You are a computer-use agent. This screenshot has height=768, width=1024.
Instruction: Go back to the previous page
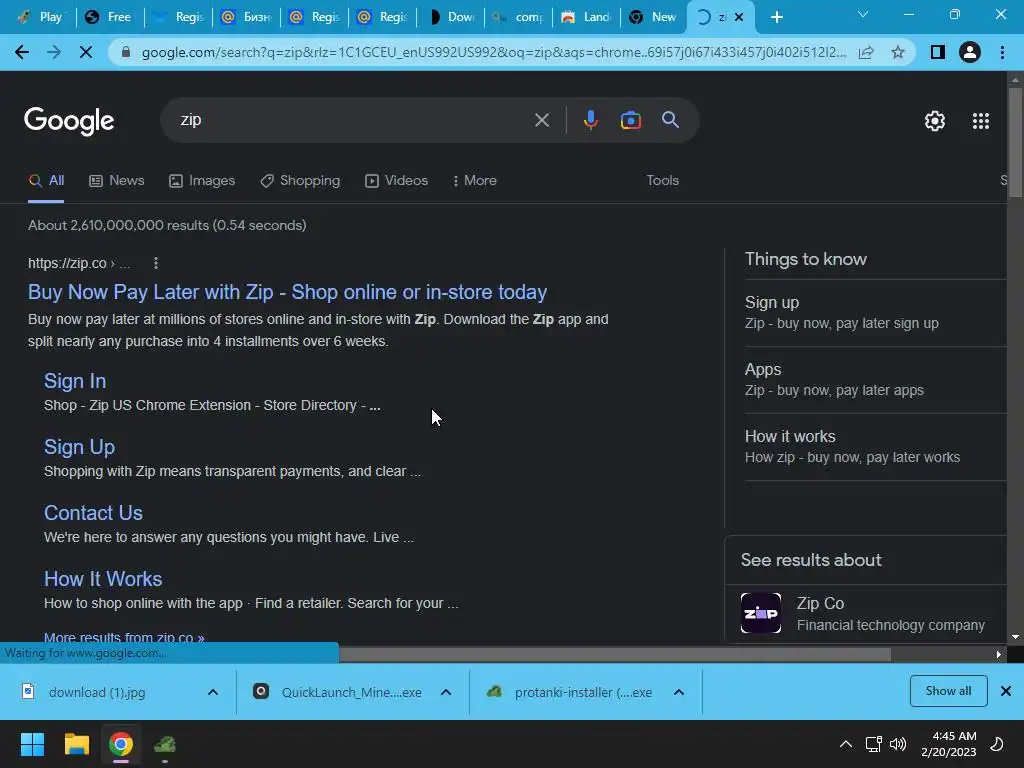tap(22, 52)
